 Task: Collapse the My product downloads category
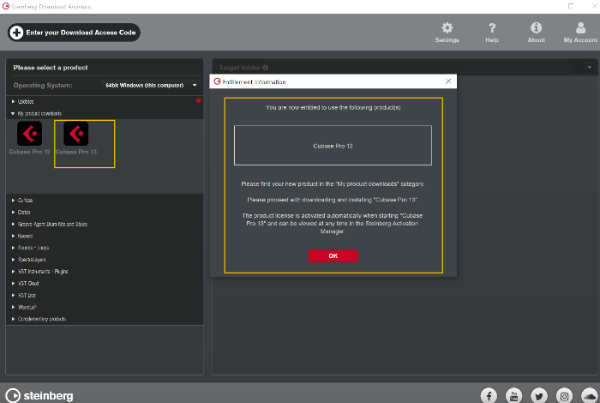[13, 113]
